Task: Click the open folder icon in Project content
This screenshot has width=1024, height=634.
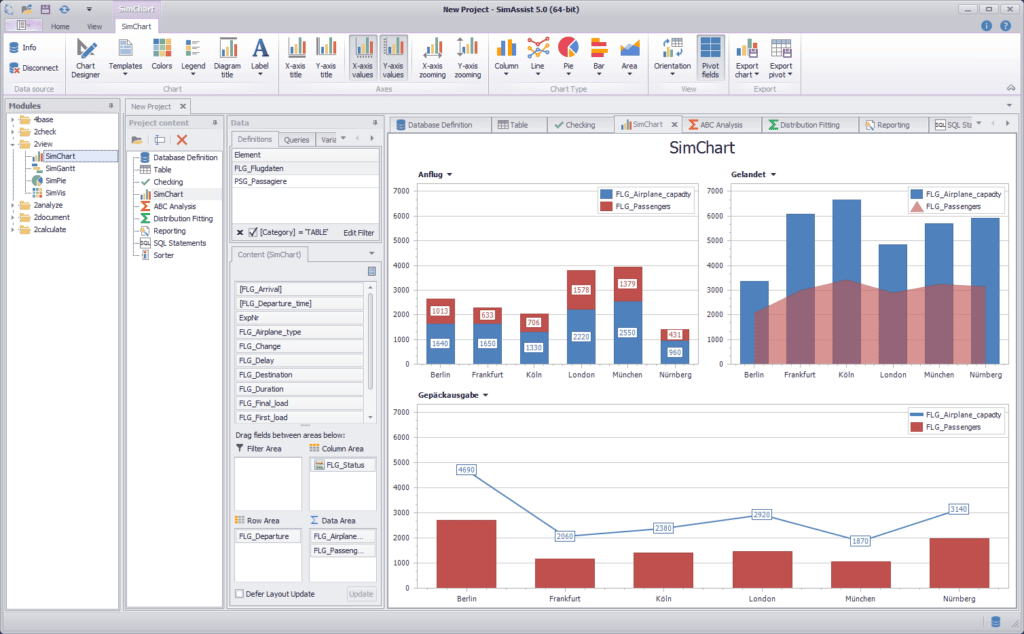Action: click(x=136, y=140)
